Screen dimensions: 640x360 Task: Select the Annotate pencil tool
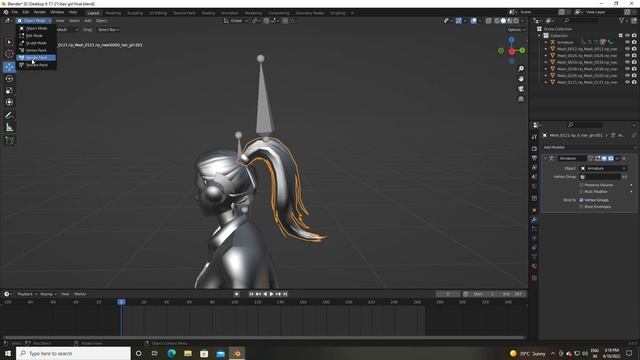pyautogui.click(x=9, y=116)
